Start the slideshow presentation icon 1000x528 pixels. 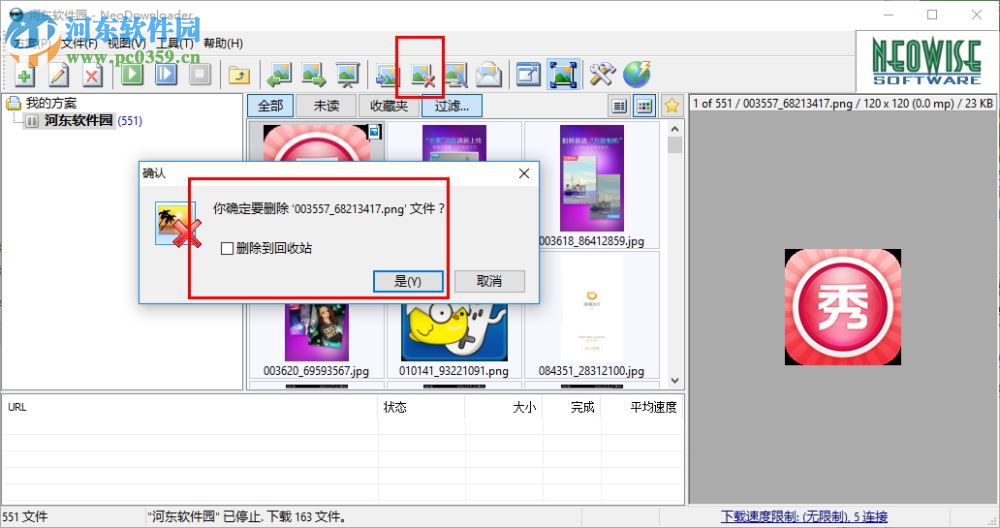click(x=348, y=75)
